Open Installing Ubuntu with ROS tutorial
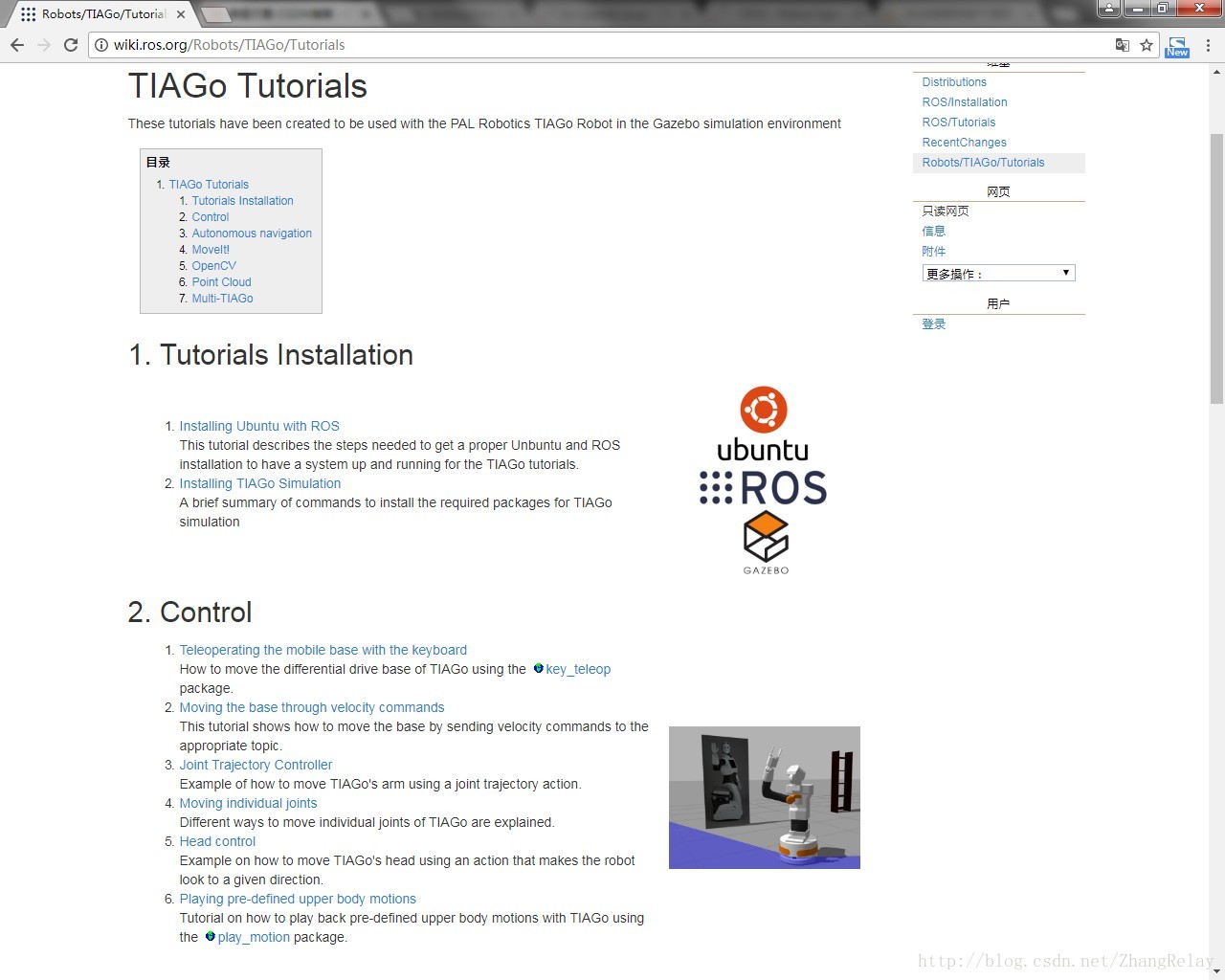This screenshot has height=980, width=1225. (259, 426)
